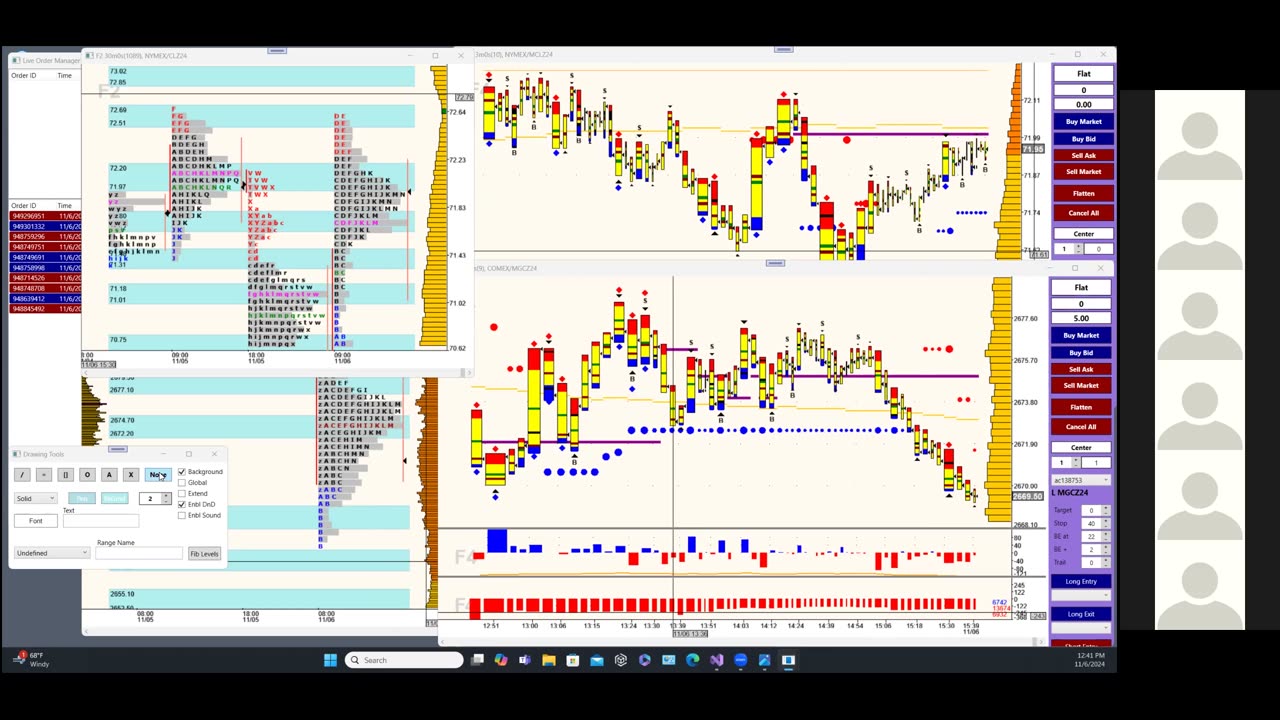Screen dimensions: 1280x720
Task: Focus the Text input field in Drawing Tools
Action: tap(100, 521)
